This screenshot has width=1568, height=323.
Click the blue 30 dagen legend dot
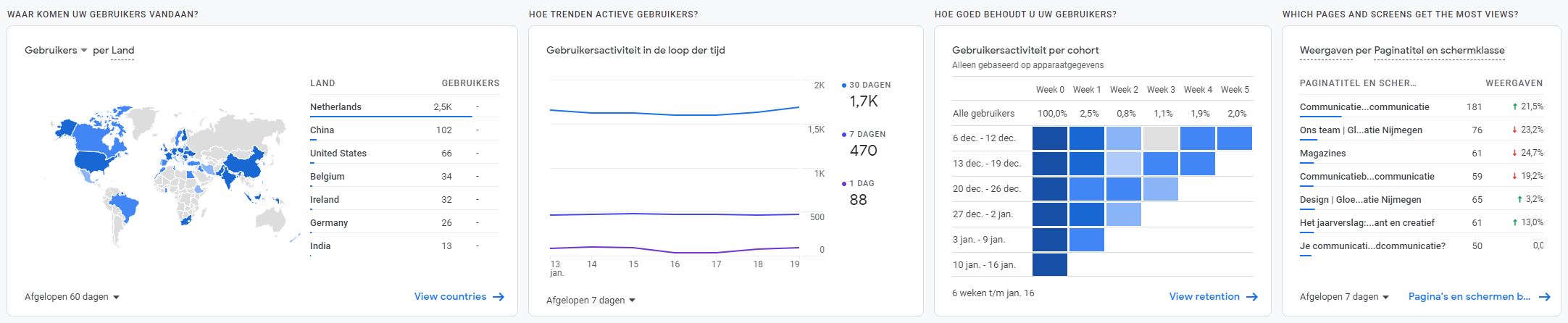pyautogui.click(x=844, y=85)
